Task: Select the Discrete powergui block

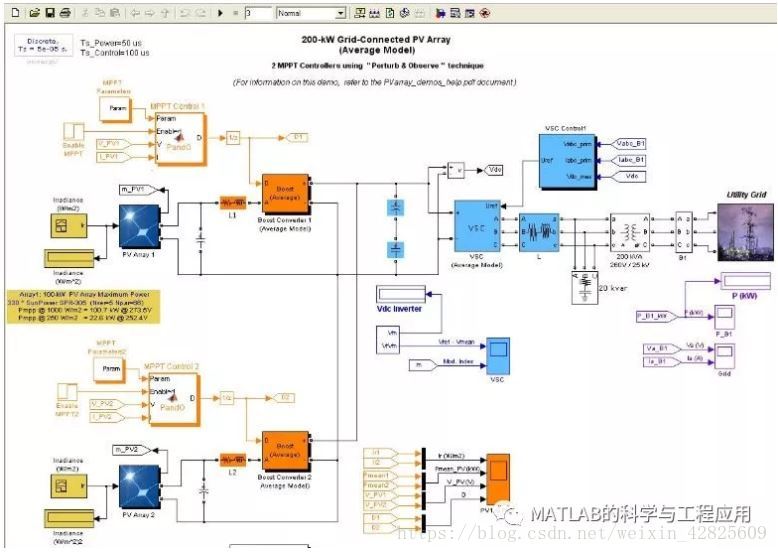Action: 43,45
